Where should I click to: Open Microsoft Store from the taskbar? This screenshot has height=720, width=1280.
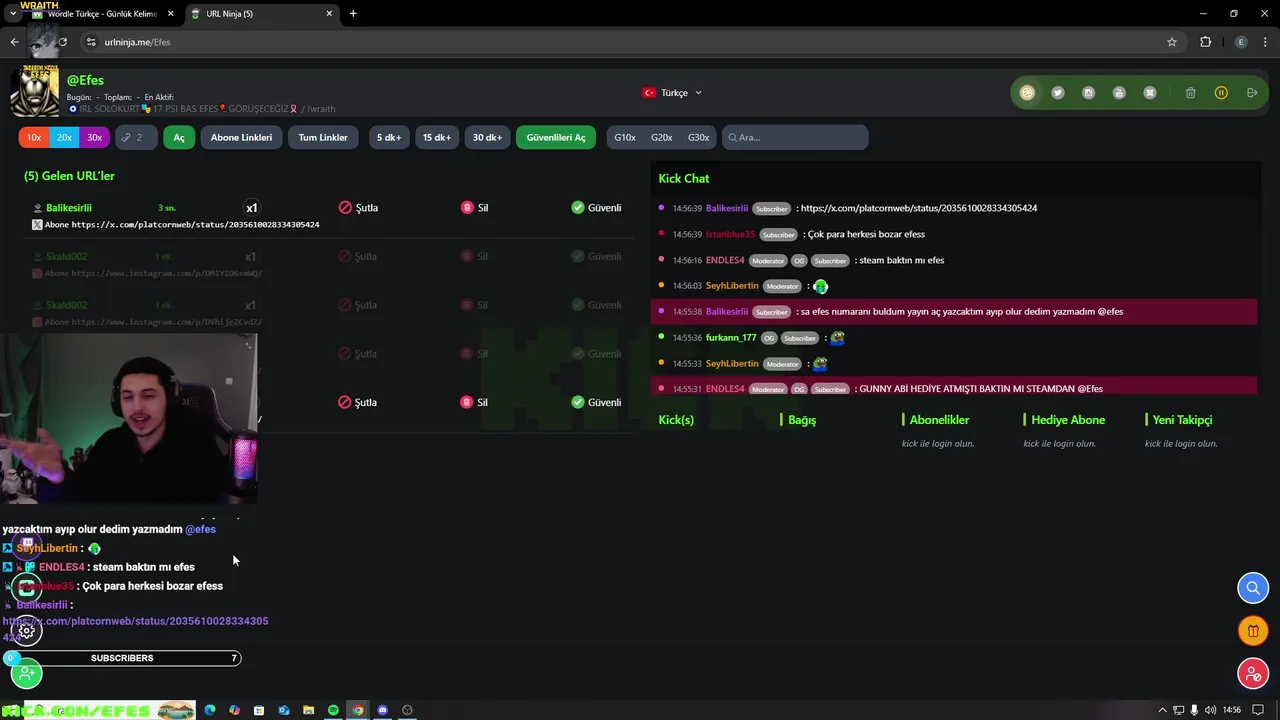coord(259,710)
